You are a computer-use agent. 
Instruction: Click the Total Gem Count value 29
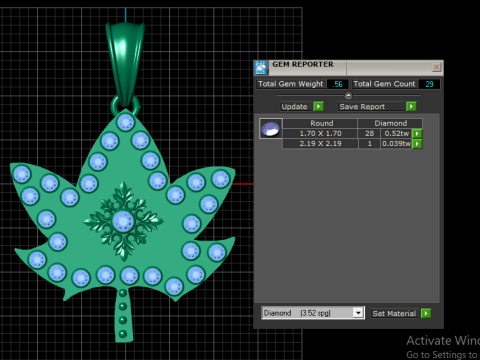(x=429, y=84)
